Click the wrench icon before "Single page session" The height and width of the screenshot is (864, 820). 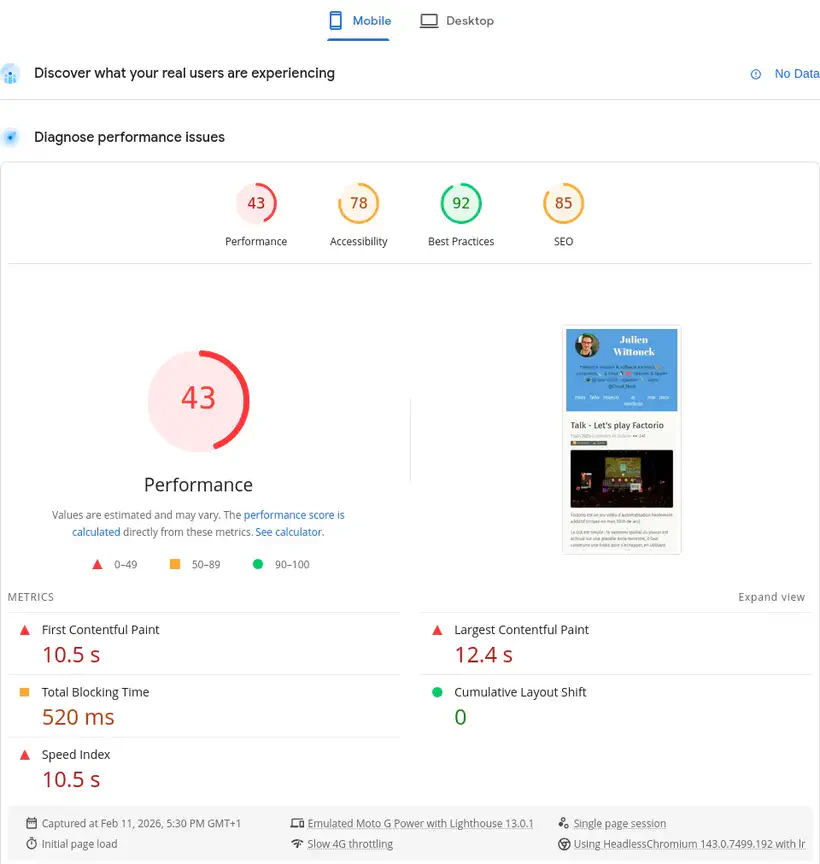[564, 823]
